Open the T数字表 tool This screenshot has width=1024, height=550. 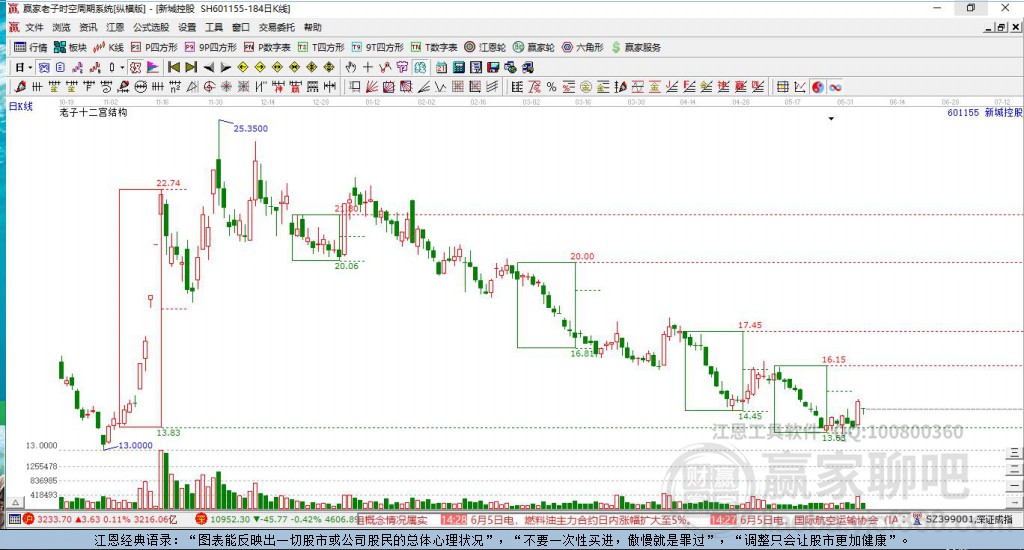434,47
